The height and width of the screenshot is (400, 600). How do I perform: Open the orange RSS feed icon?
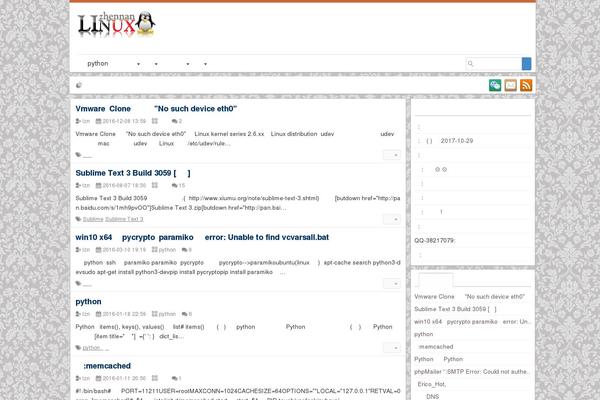[x=526, y=85]
